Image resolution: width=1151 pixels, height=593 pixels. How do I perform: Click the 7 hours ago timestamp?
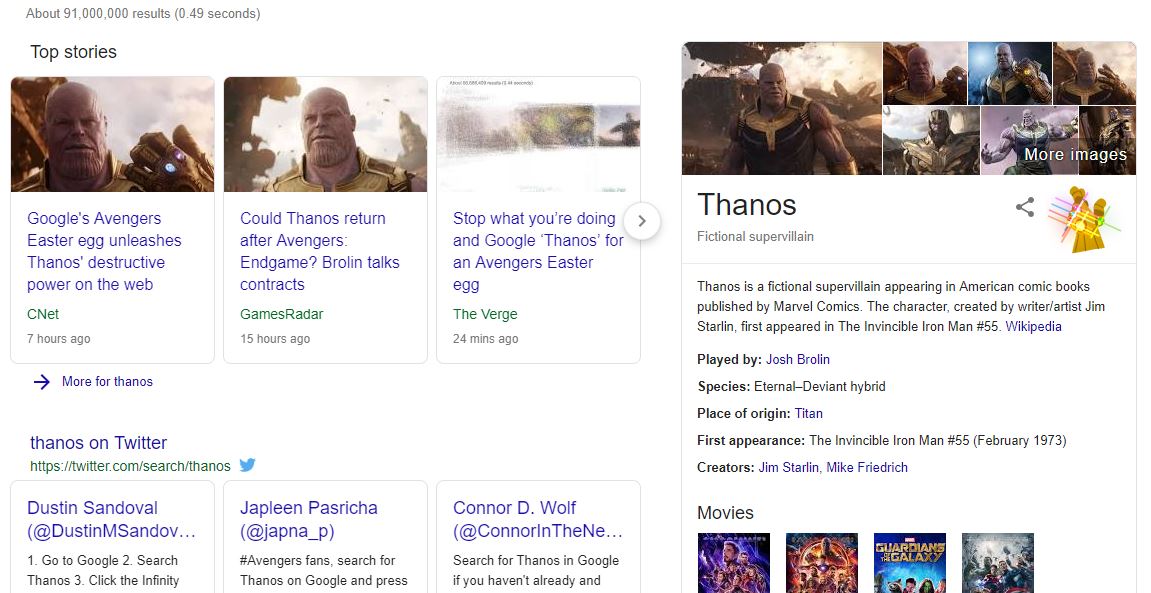tap(59, 339)
